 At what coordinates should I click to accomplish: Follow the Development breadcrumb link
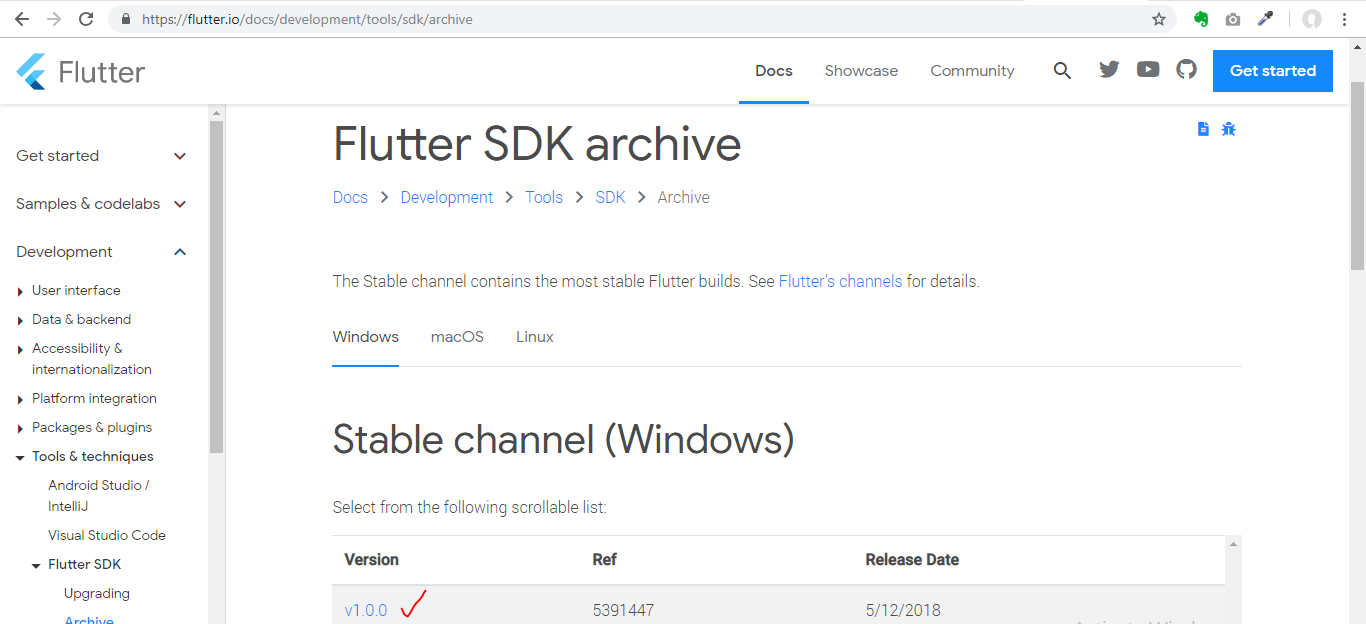pos(447,197)
